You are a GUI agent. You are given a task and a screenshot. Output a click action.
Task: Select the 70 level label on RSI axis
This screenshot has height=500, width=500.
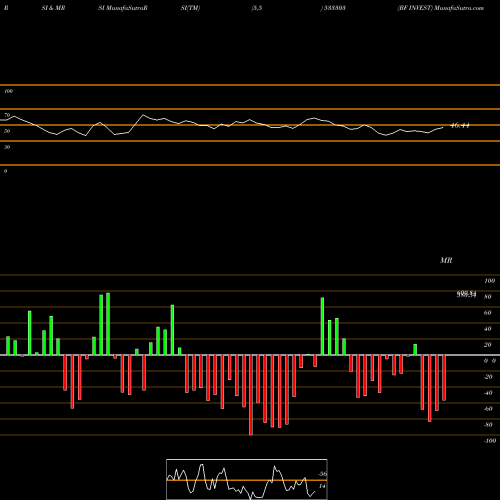(7, 115)
